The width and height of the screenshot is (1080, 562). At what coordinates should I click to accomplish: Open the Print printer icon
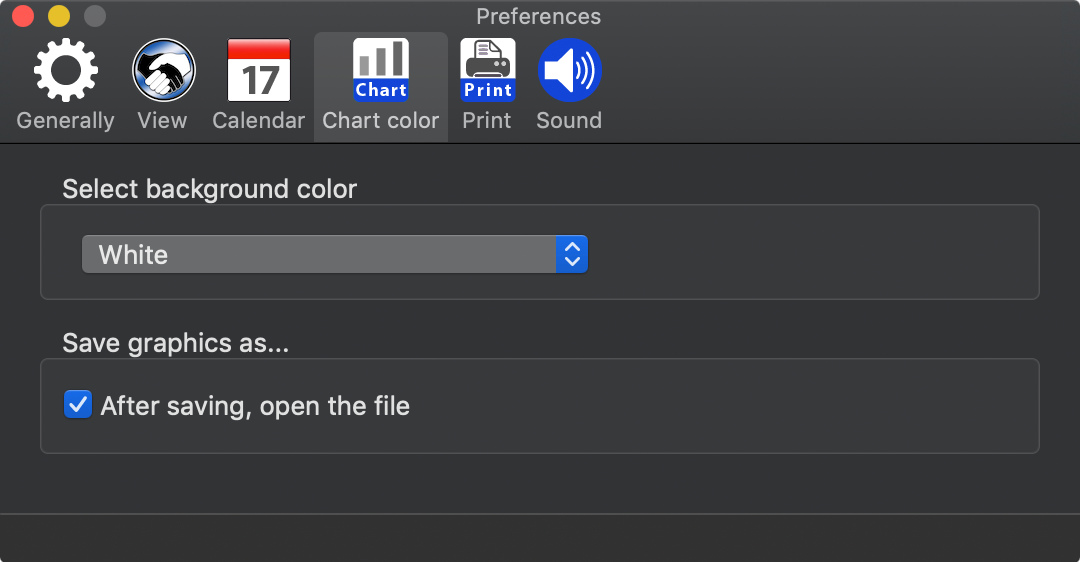point(488,70)
